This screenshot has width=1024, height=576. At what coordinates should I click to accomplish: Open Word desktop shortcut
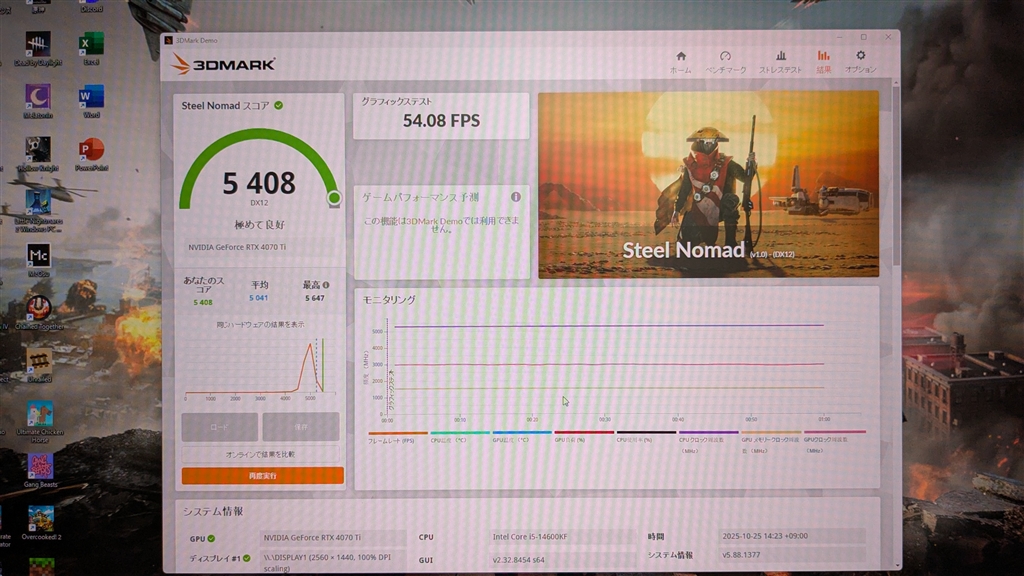[91, 101]
